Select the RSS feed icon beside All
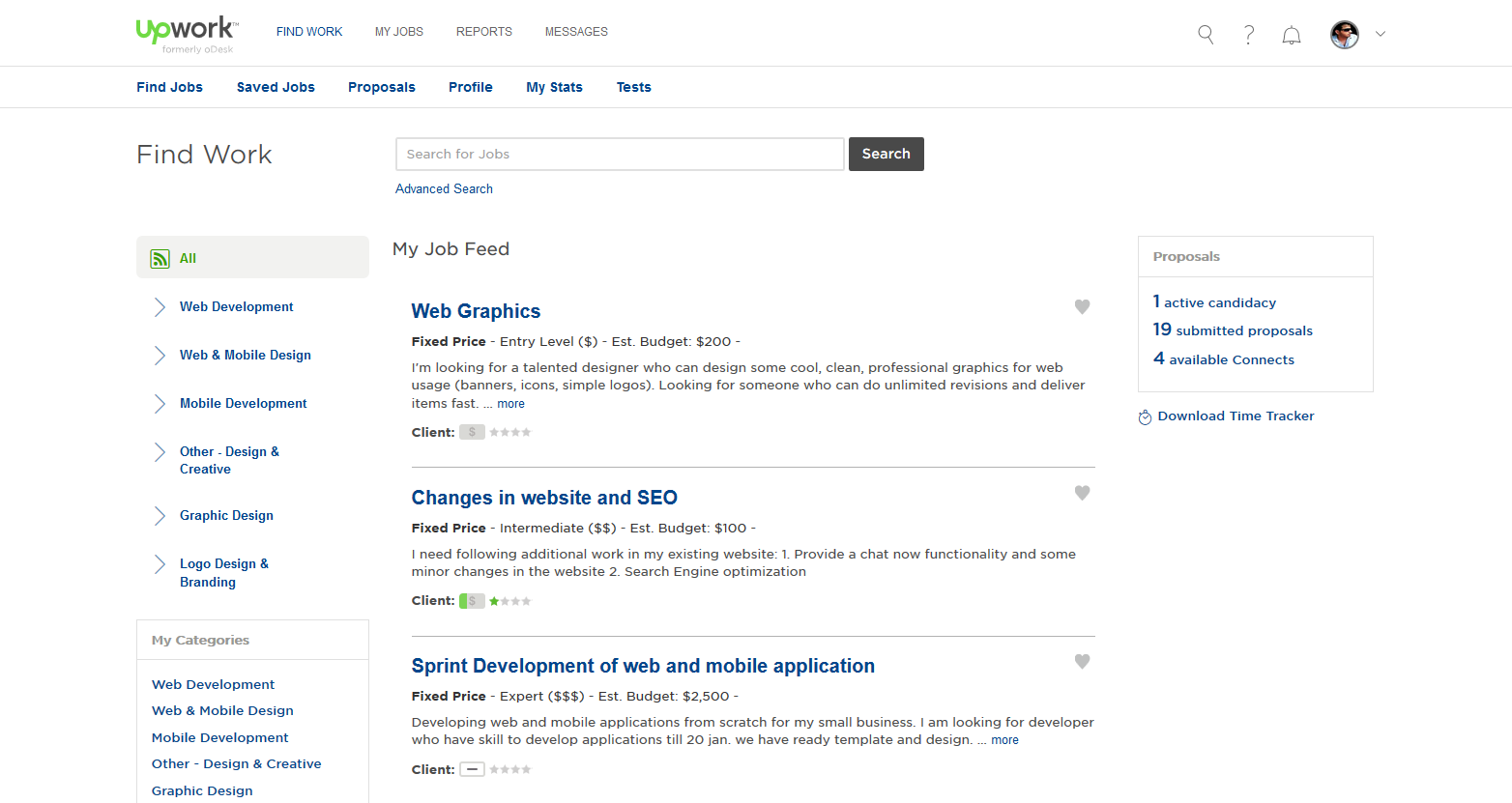The width and height of the screenshot is (1512, 803). coord(160,257)
